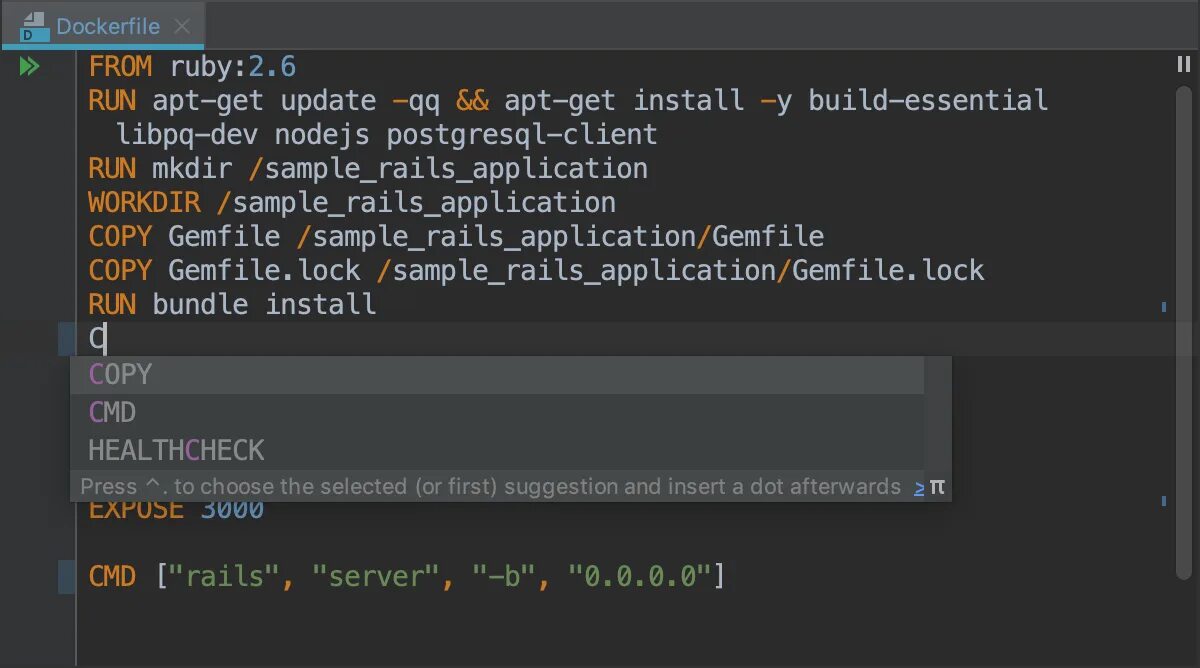Place cursor on the FROM ruby:2.6 line
The width and height of the screenshot is (1200, 668).
[192, 67]
